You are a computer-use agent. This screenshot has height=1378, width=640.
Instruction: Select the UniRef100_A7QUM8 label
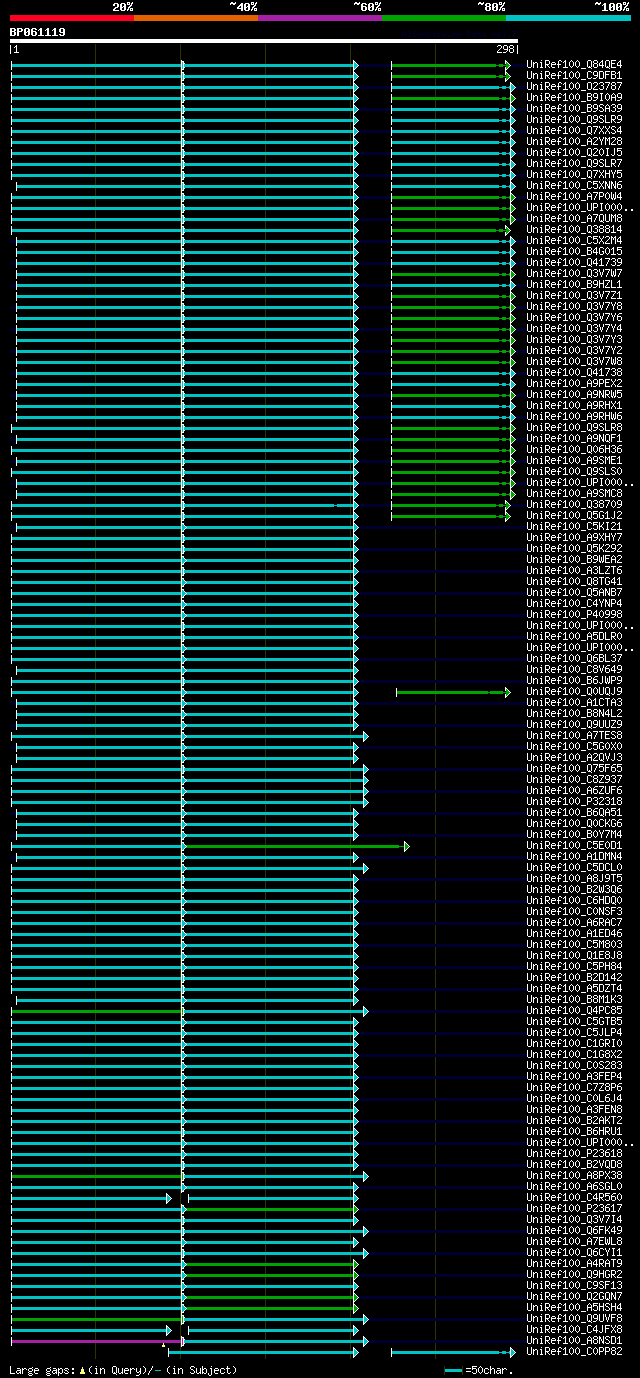pyautogui.click(x=574, y=218)
